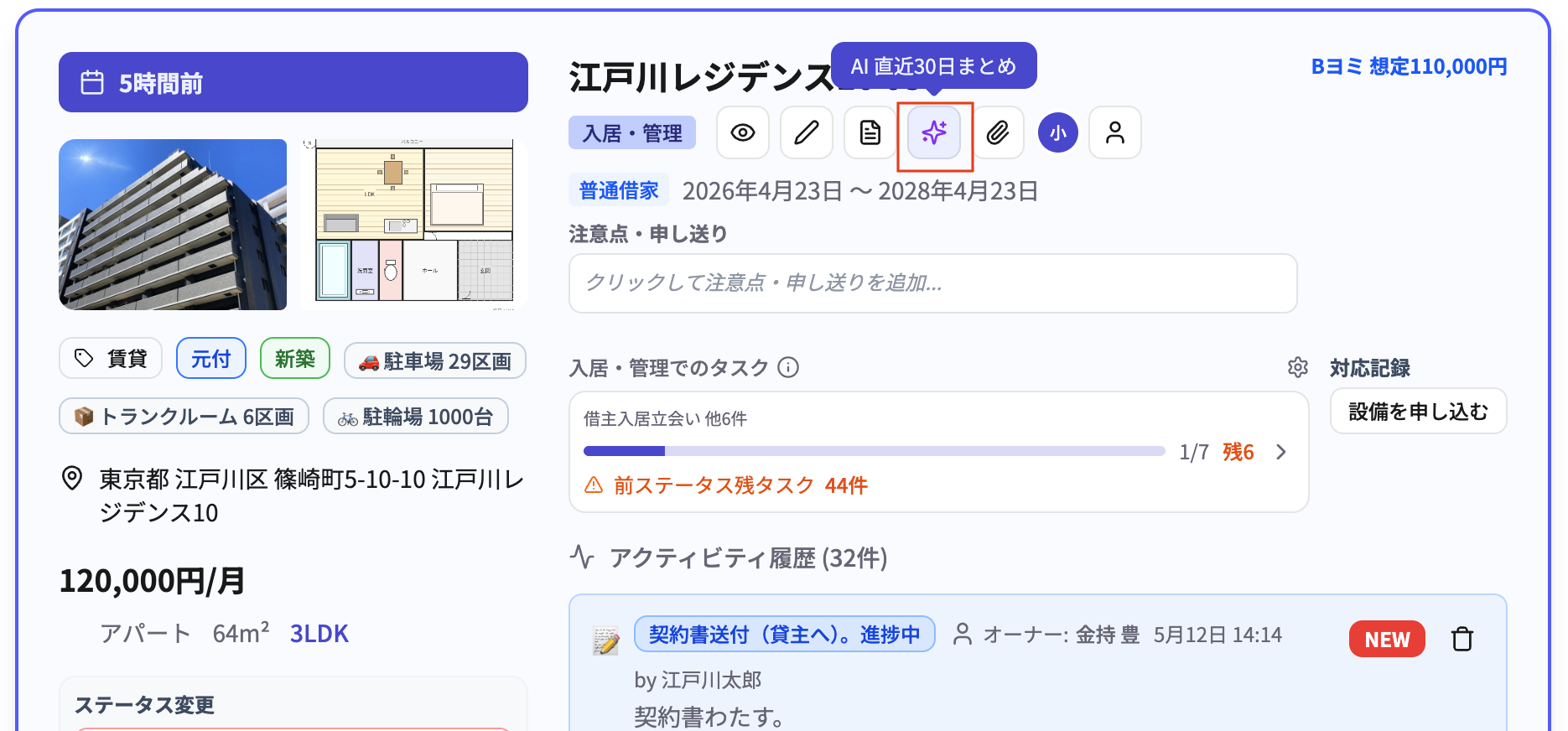Click the warning triangle icon
Image resolution: width=1568 pixels, height=731 pixels.
click(594, 485)
